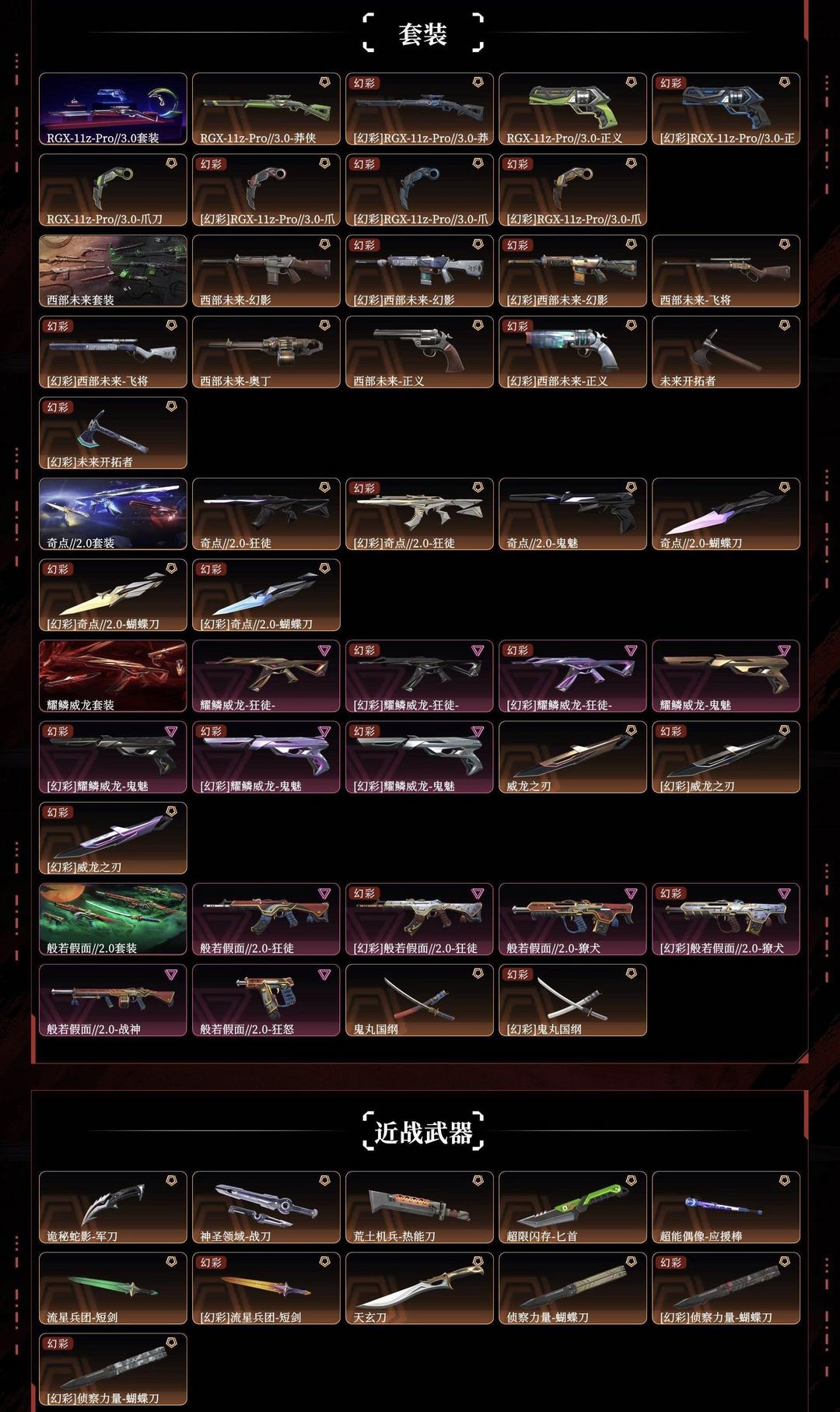Click the 天玄刀 curved blade card

(419, 1288)
